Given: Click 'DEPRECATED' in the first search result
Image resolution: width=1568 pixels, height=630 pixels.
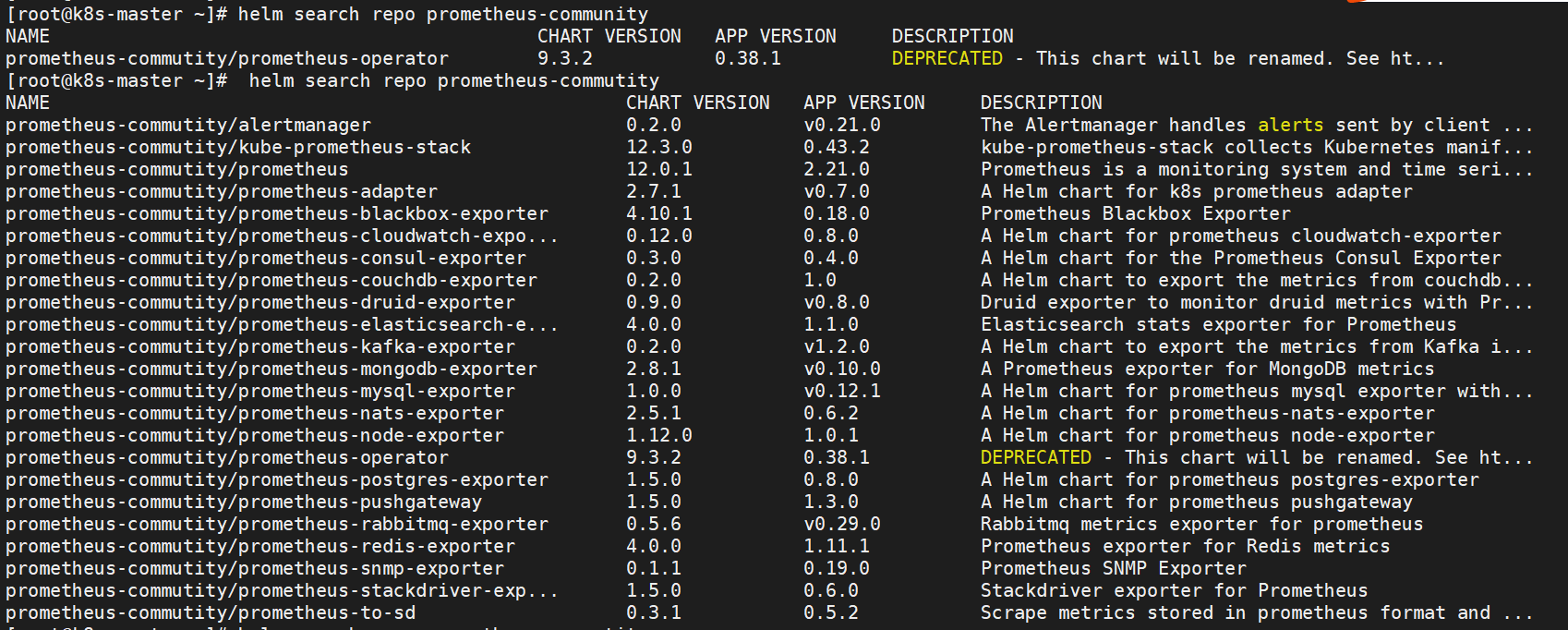Looking at the screenshot, I should [947, 58].
